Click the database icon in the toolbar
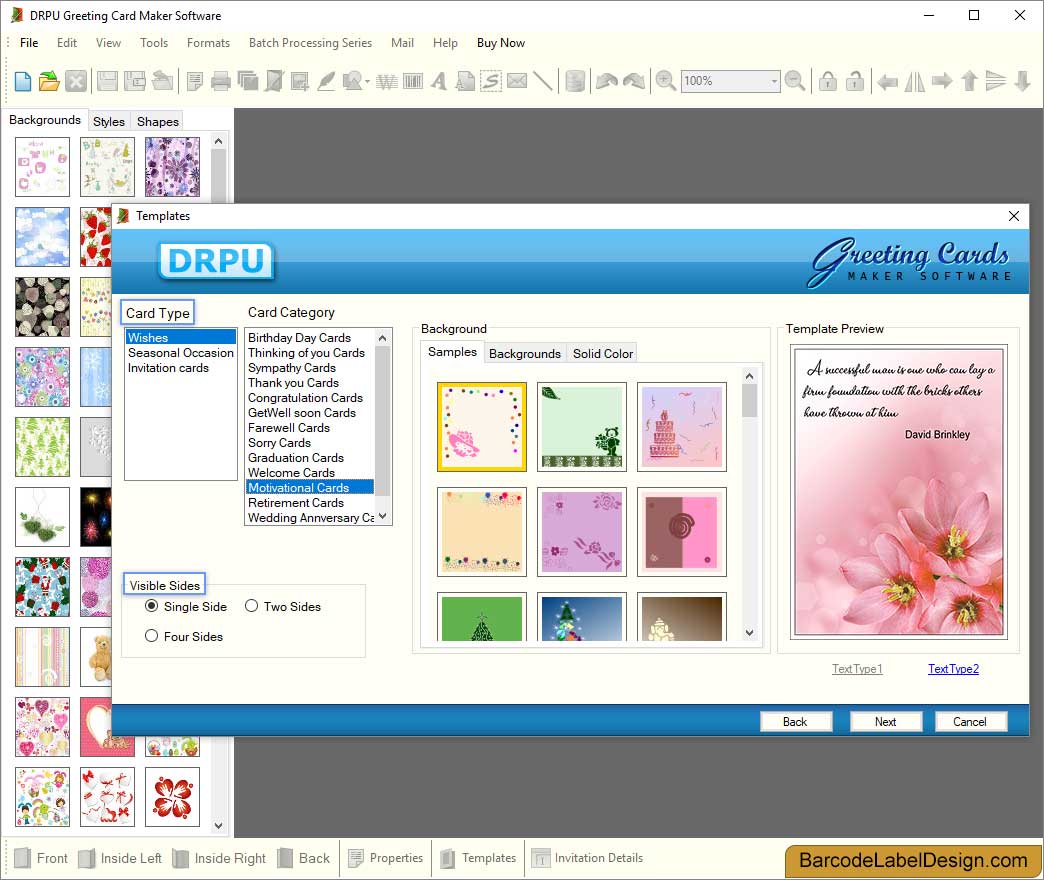Screen dimensions: 1044x880 pos(575,81)
